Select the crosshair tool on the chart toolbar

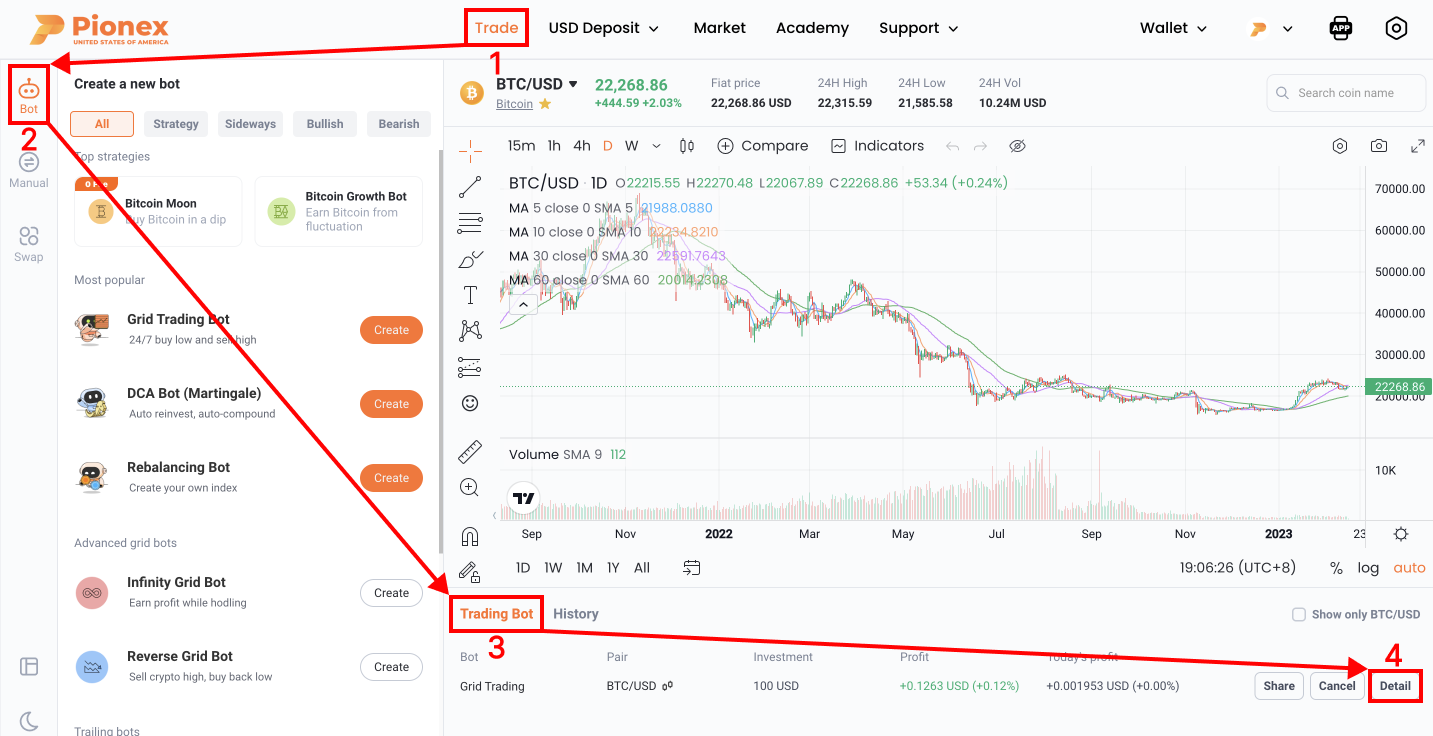click(x=470, y=148)
